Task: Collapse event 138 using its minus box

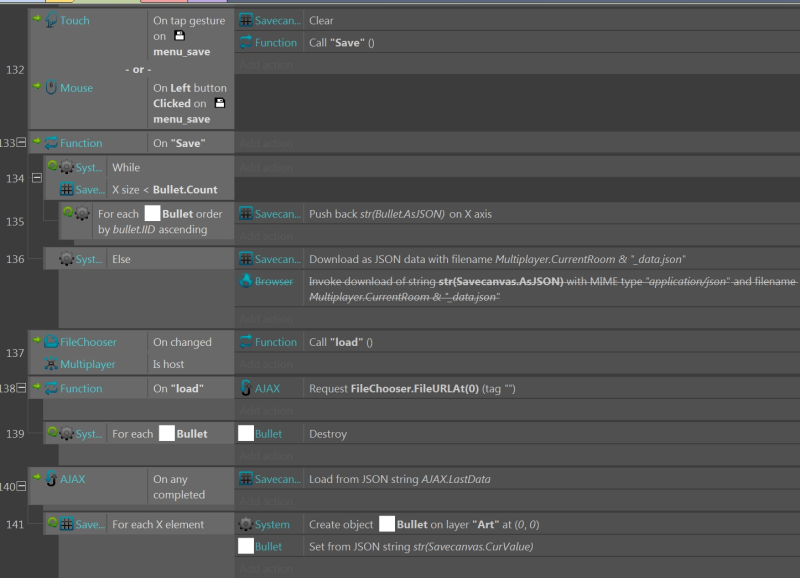Action: tap(21, 388)
